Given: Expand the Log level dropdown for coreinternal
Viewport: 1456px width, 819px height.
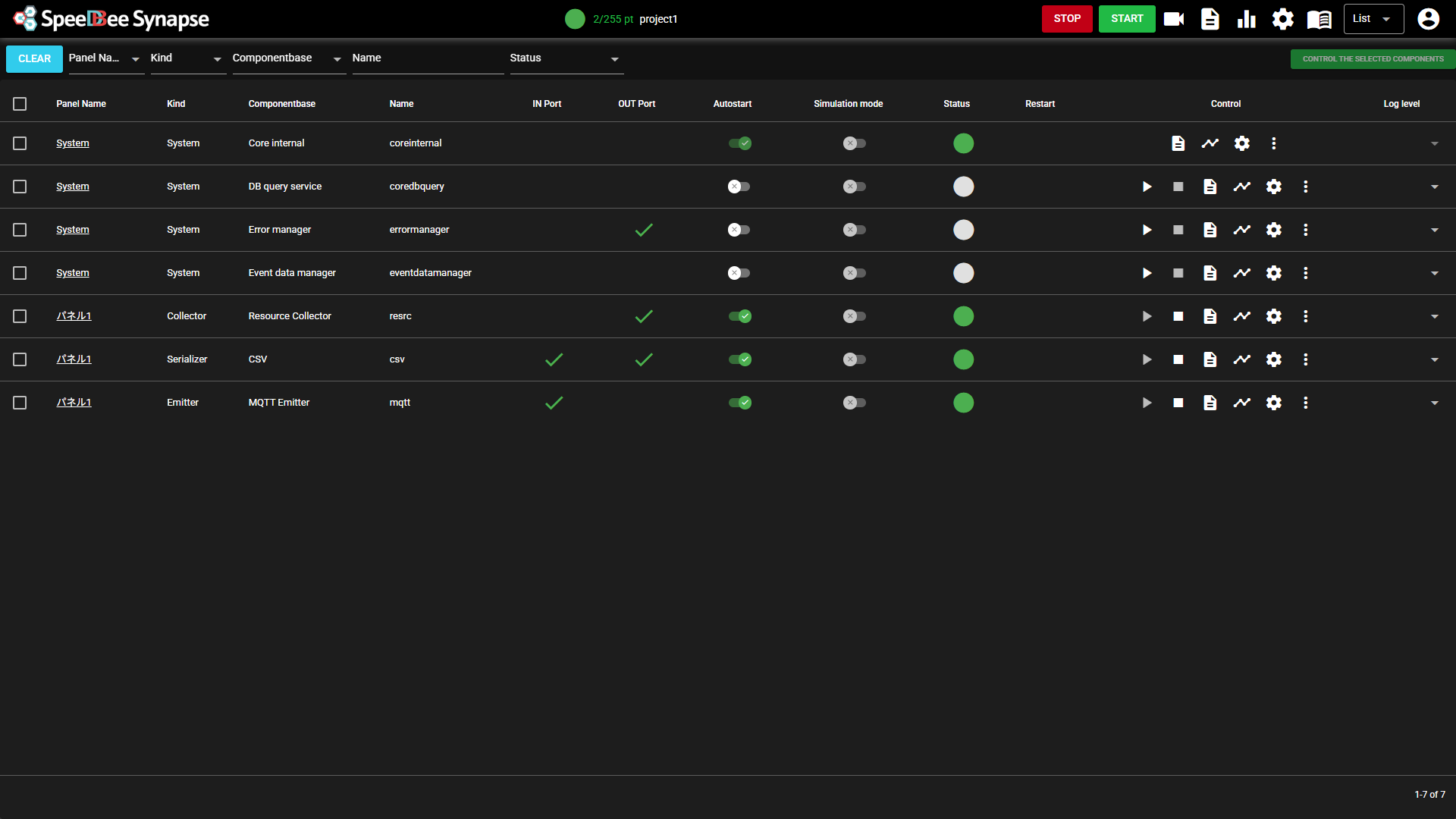Looking at the screenshot, I should (x=1434, y=143).
